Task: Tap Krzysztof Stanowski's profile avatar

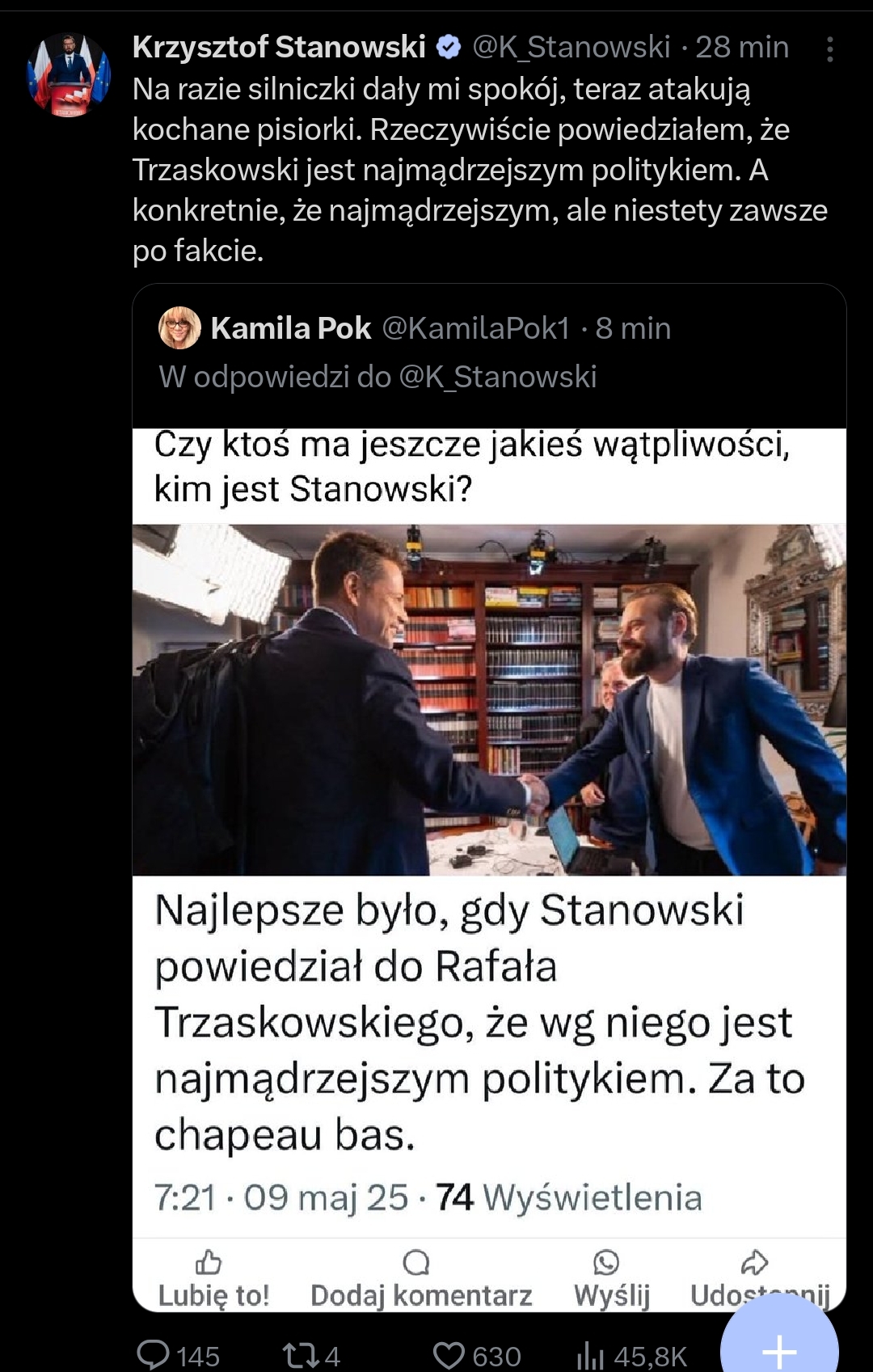Action: pyautogui.click(x=69, y=74)
